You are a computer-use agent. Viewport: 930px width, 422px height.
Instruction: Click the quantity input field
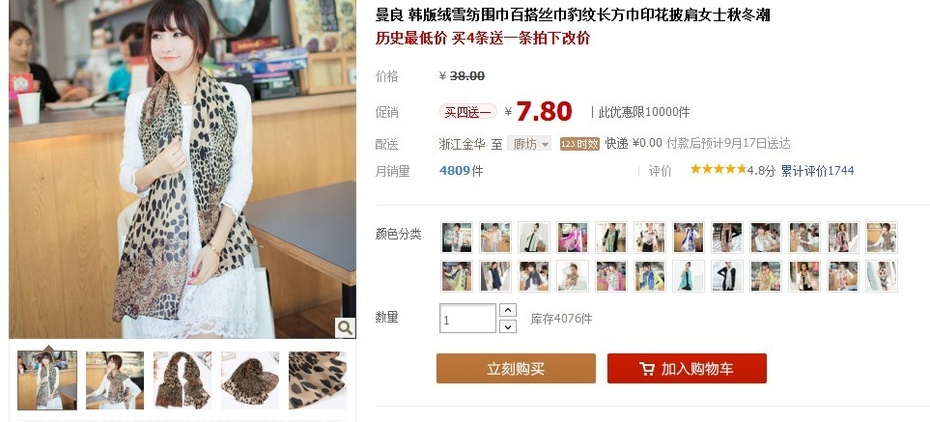pos(467,318)
